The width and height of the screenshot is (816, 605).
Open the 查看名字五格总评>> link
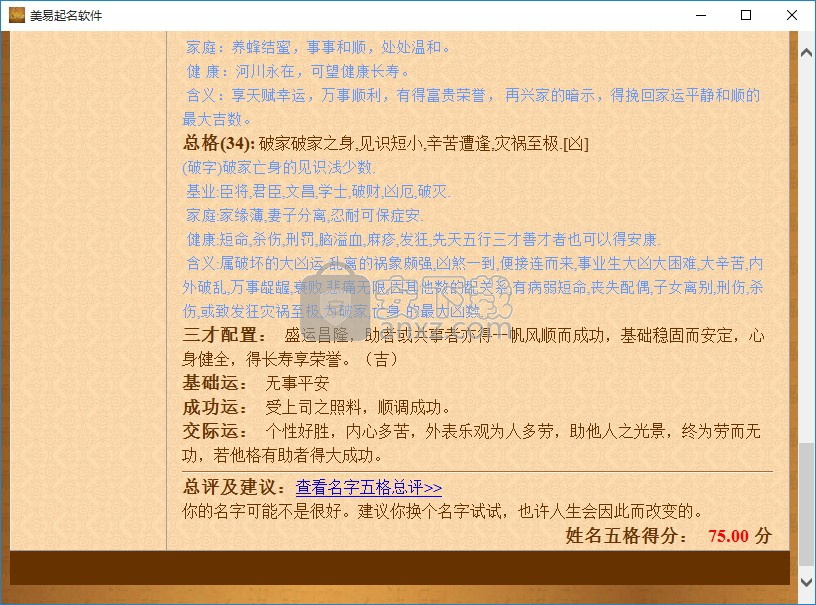[368, 487]
